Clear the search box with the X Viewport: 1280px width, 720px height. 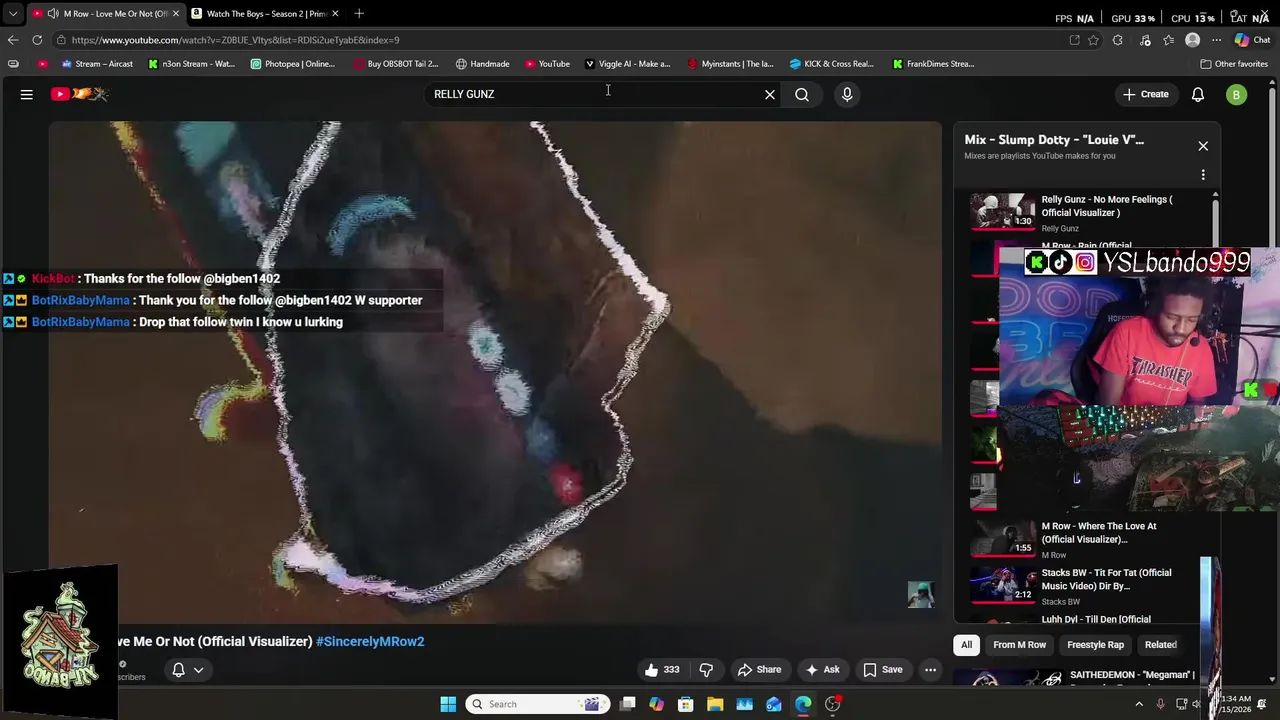pos(770,94)
